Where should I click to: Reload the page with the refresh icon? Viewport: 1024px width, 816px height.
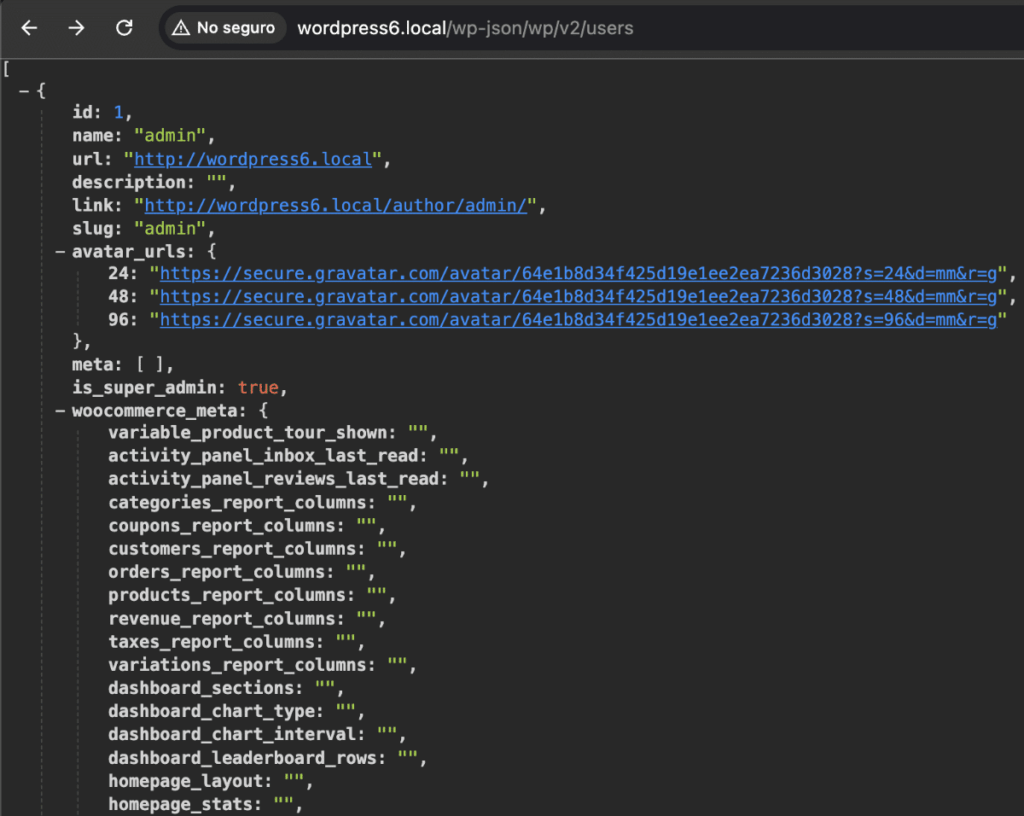[x=124, y=27]
